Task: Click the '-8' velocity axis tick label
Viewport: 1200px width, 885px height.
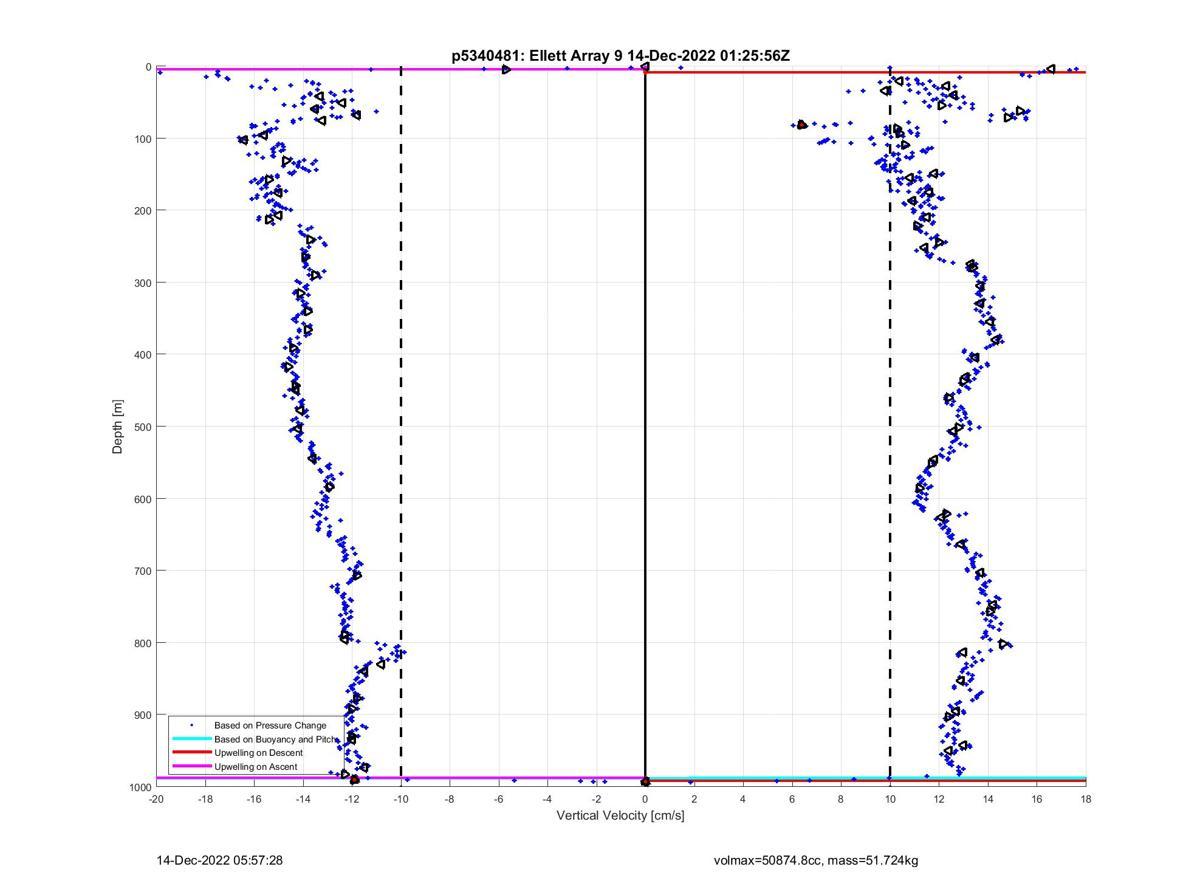Action: click(x=450, y=799)
